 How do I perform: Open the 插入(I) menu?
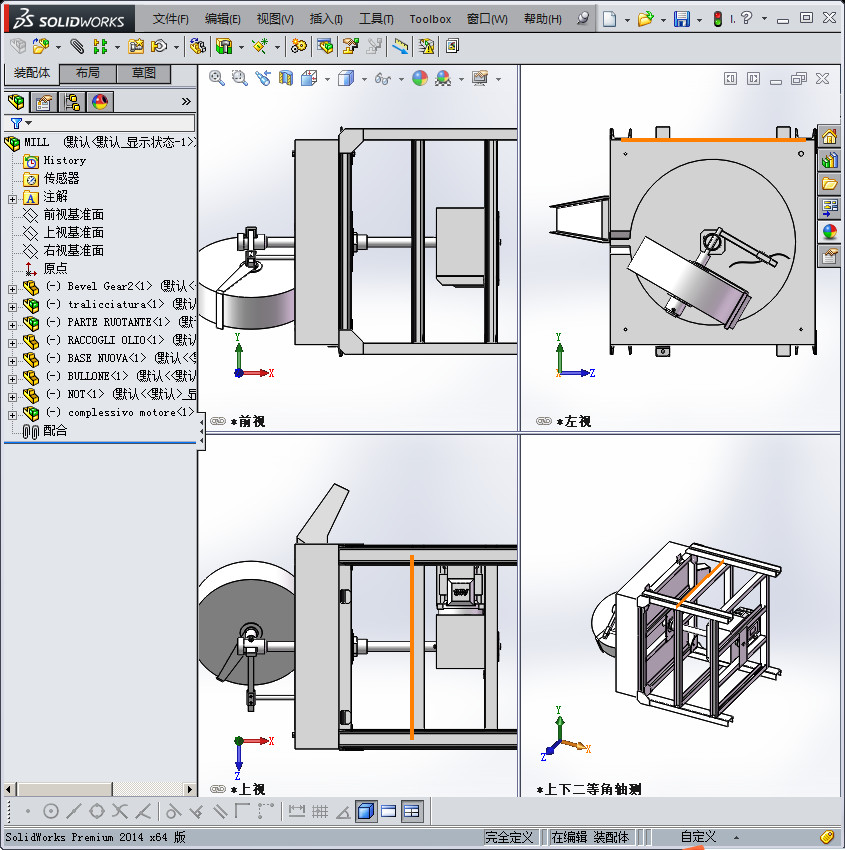tap(326, 19)
